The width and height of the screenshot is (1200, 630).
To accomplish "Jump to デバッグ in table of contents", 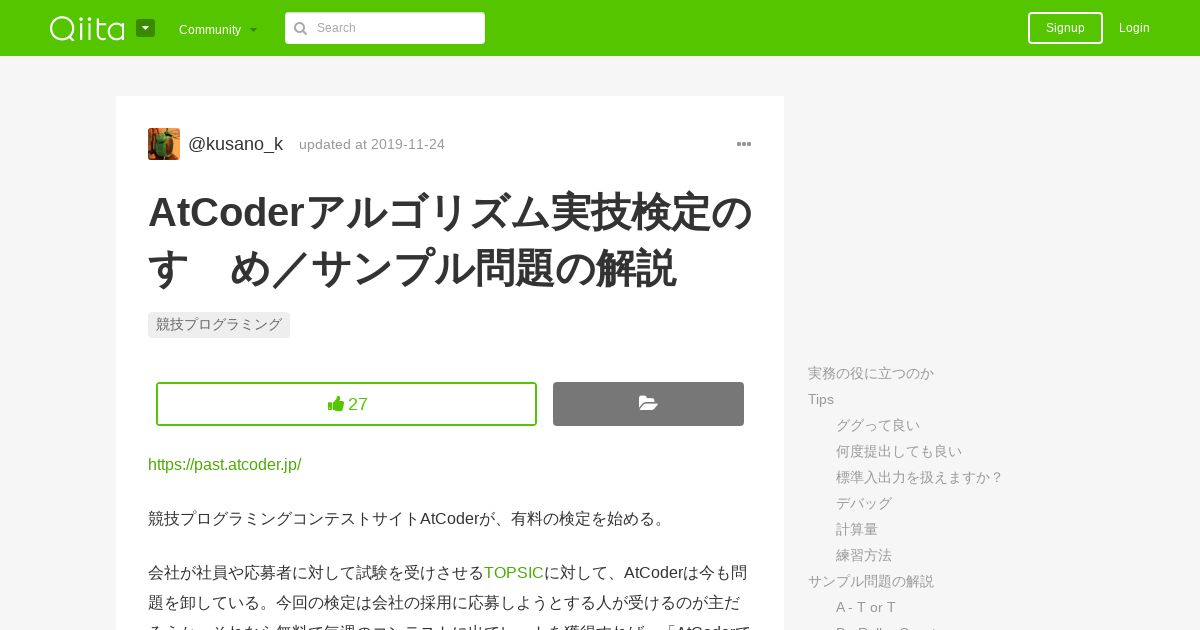I will pos(864,503).
